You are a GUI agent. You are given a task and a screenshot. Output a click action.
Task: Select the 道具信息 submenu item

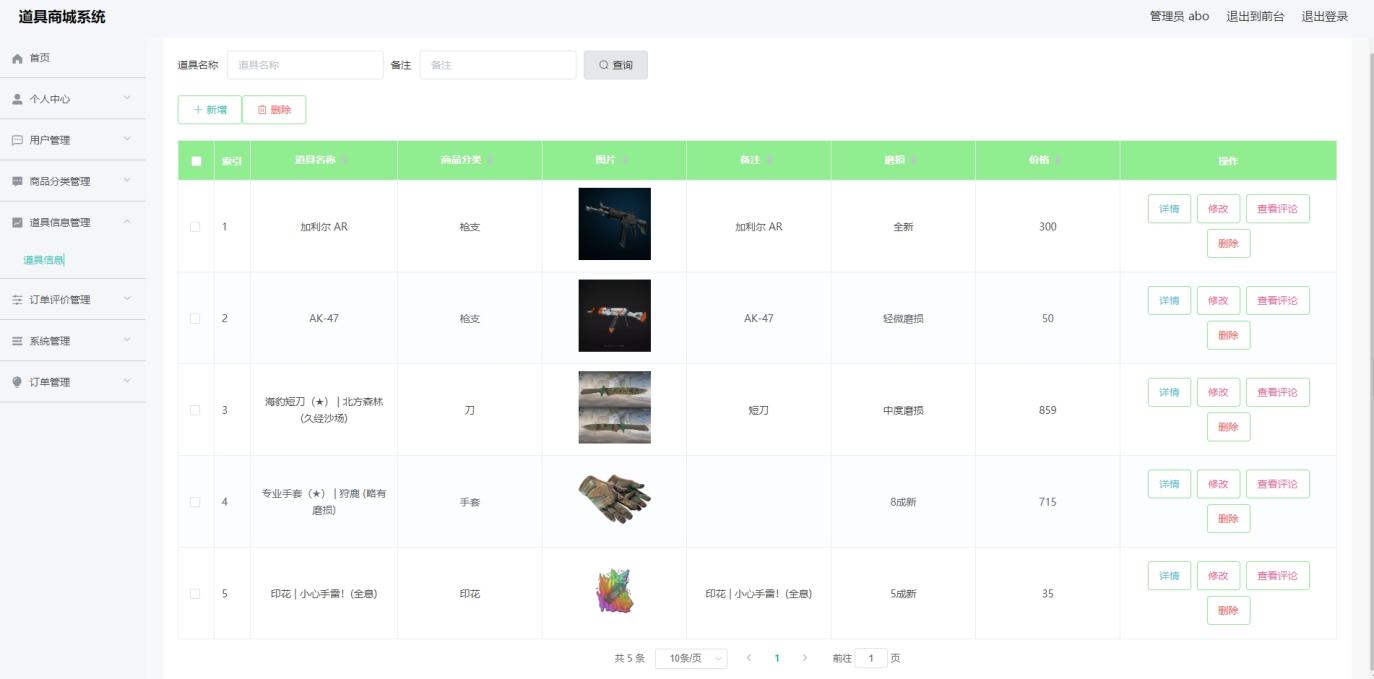coord(43,260)
